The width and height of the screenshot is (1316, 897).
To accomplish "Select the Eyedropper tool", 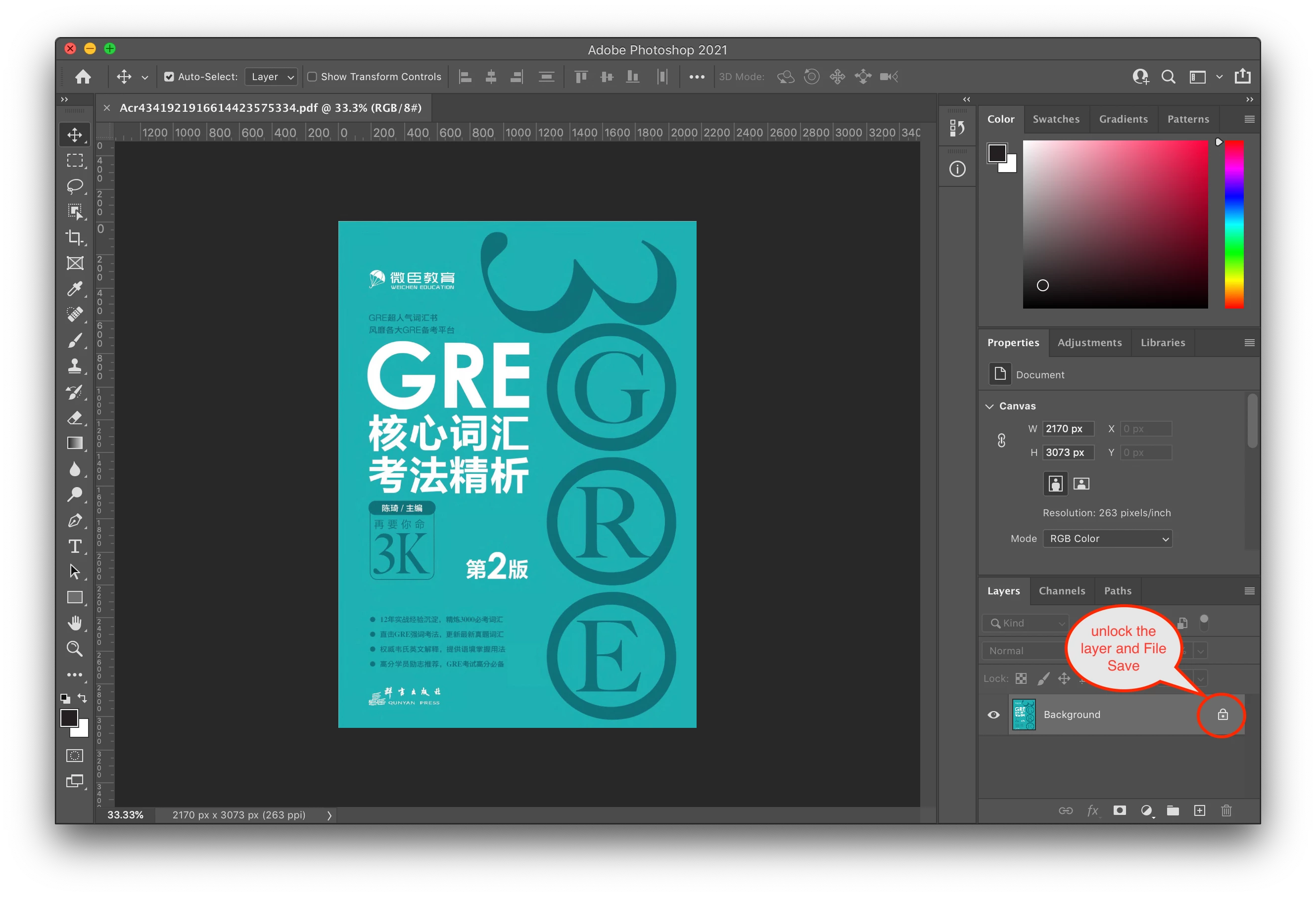I will (x=75, y=289).
